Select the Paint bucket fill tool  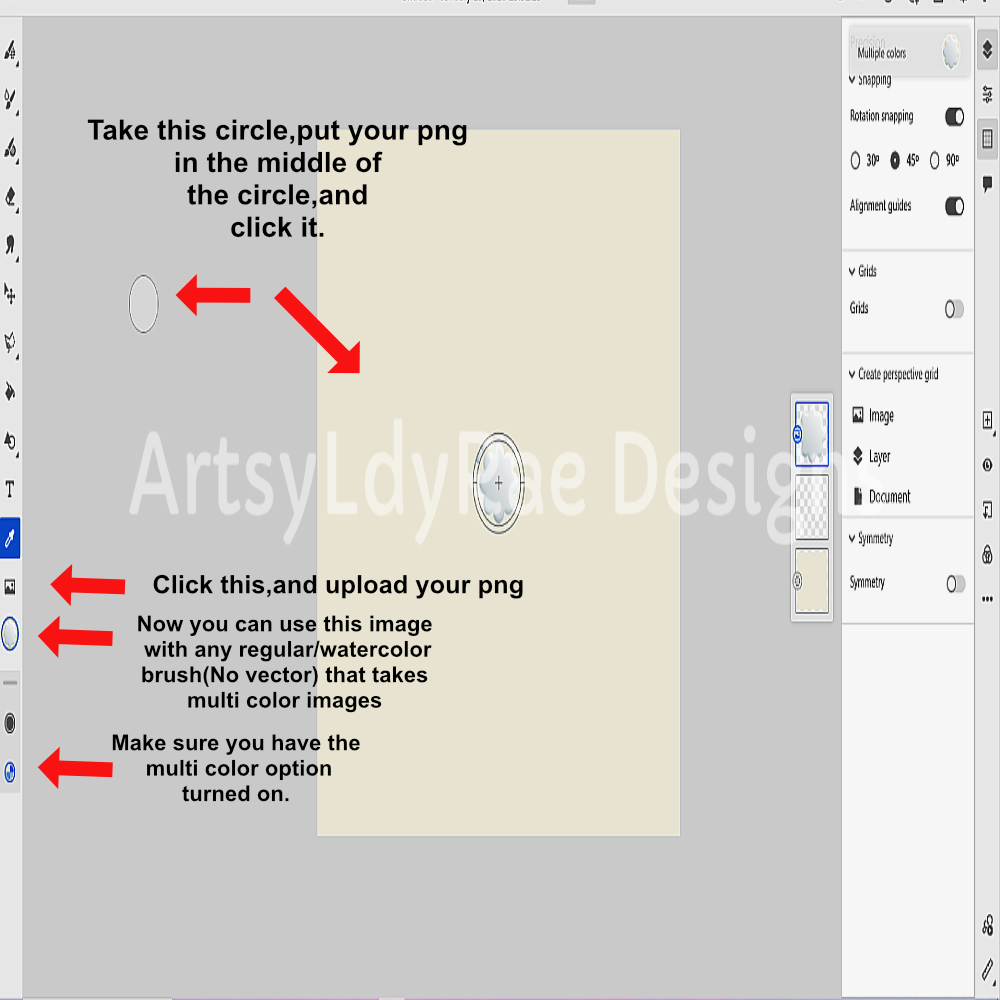tap(10, 391)
